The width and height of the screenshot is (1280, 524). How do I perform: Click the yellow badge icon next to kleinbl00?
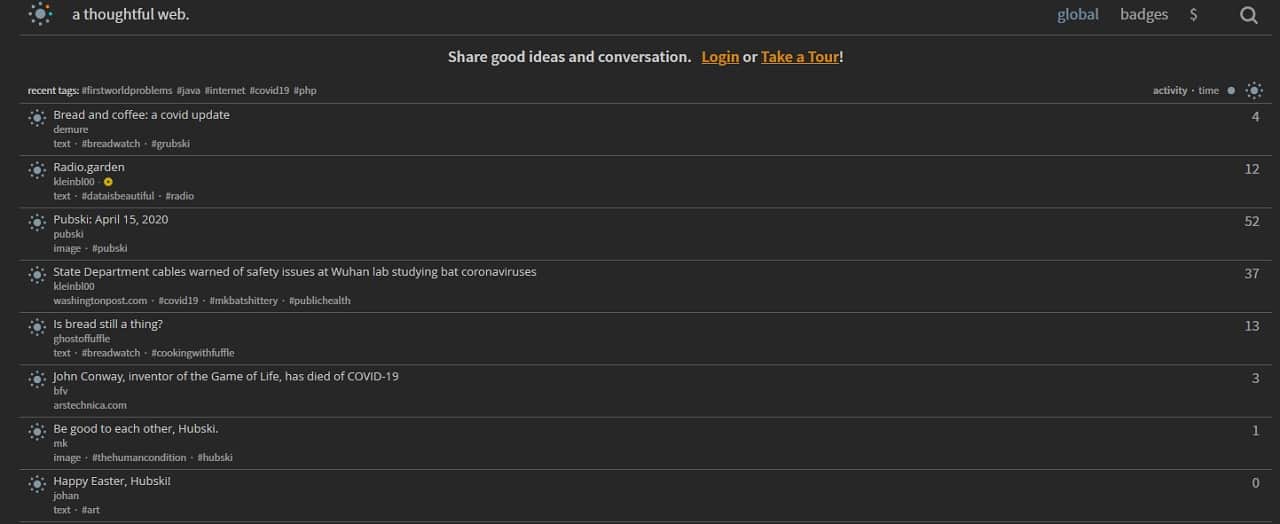pos(108,182)
